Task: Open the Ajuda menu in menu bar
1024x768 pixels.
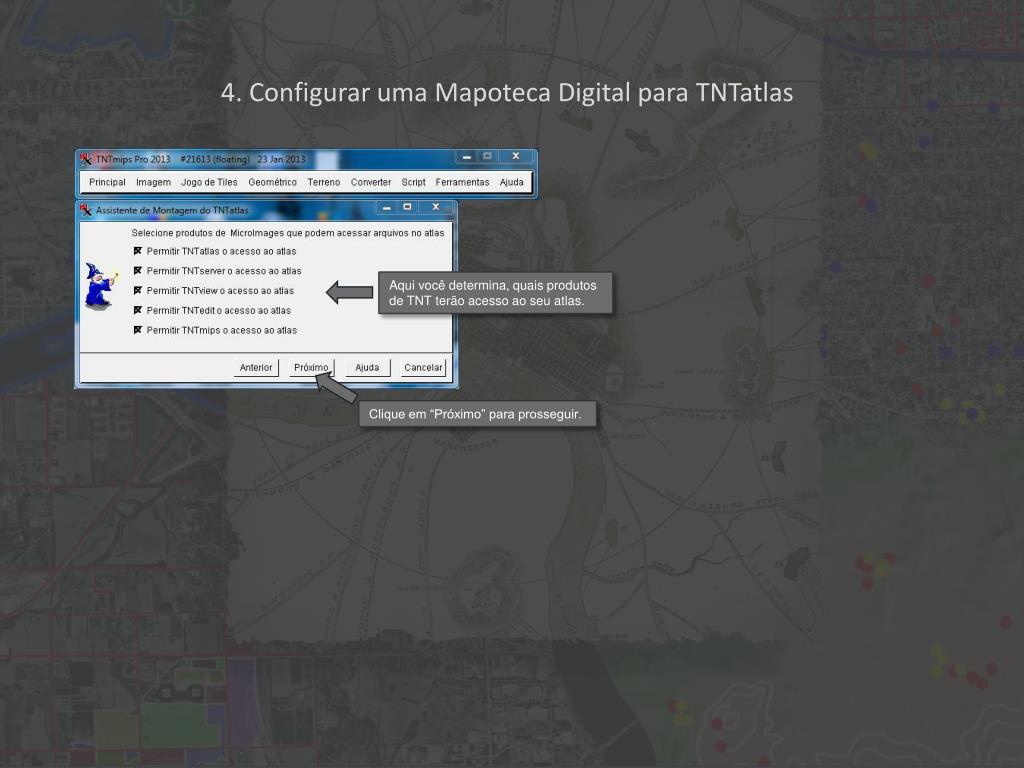Action: (511, 182)
